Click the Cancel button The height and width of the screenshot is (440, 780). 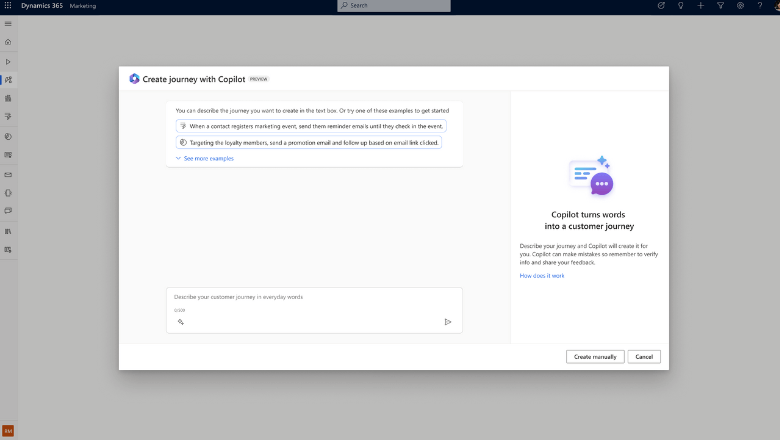point(644,357)
